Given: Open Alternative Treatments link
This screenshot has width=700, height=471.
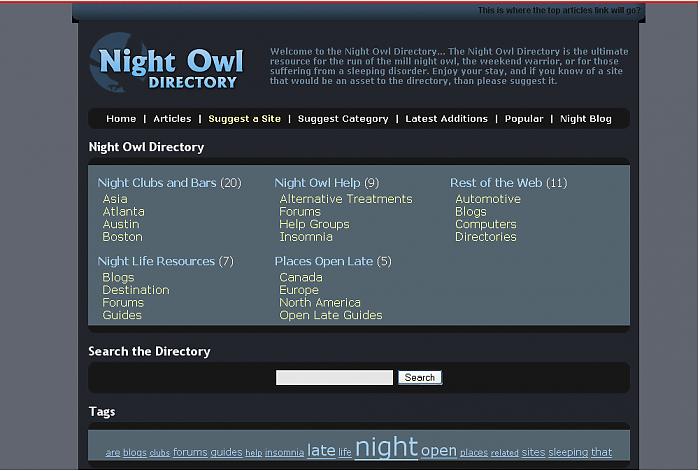Looking at the screenshot, I should pos(346,199).
